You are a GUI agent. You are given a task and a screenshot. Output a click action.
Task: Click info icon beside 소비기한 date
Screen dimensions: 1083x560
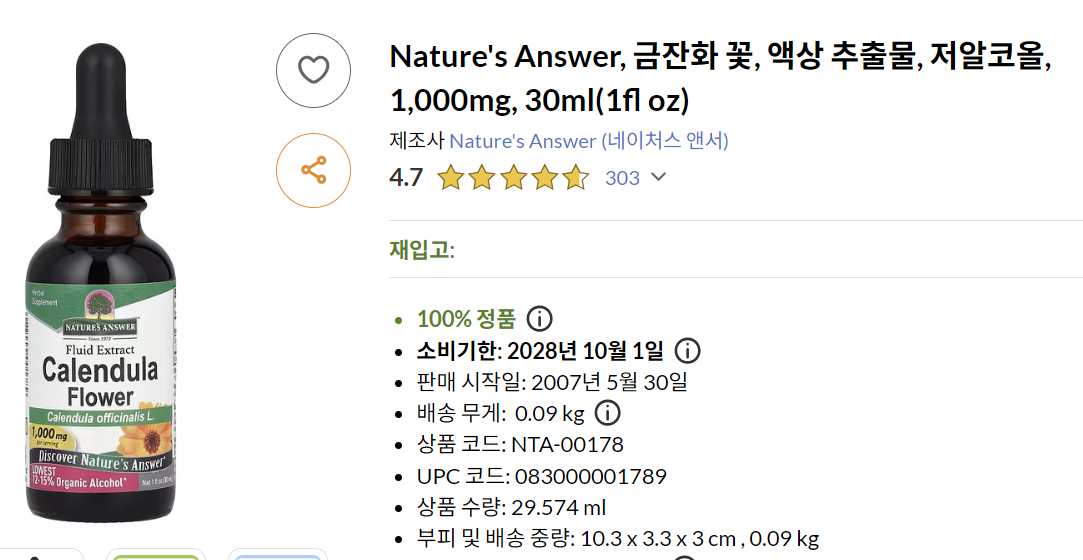tap(687, 351)
